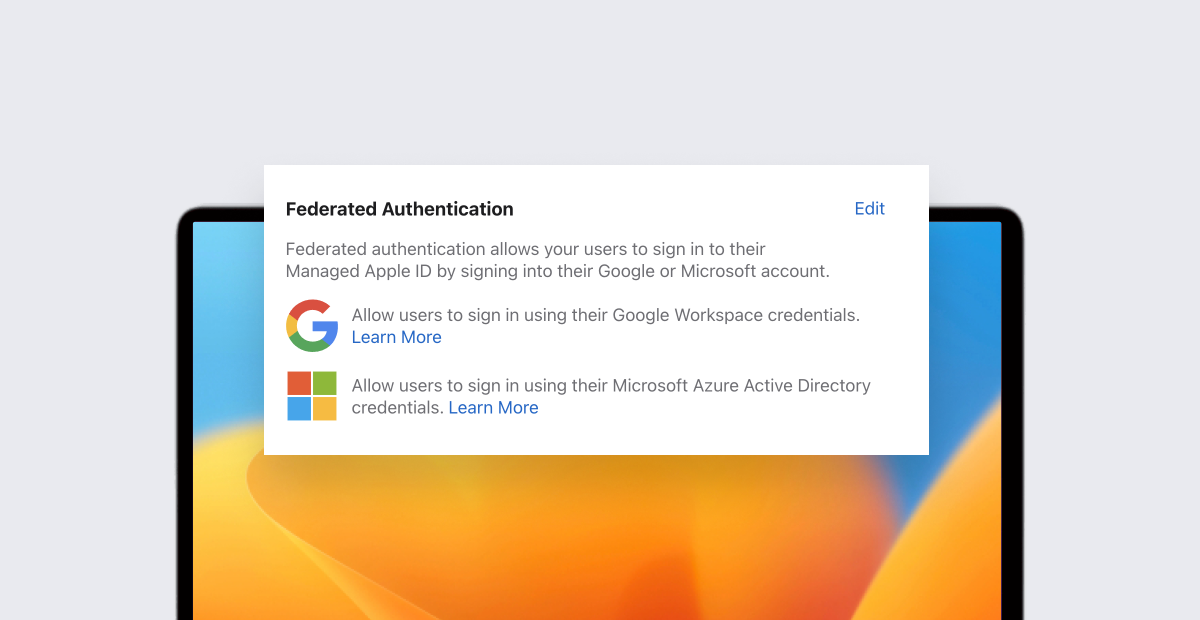Click the Microsoft Azure Active Directory text
The height and width of the screenshot is (620, 1200).
[610, 385]
